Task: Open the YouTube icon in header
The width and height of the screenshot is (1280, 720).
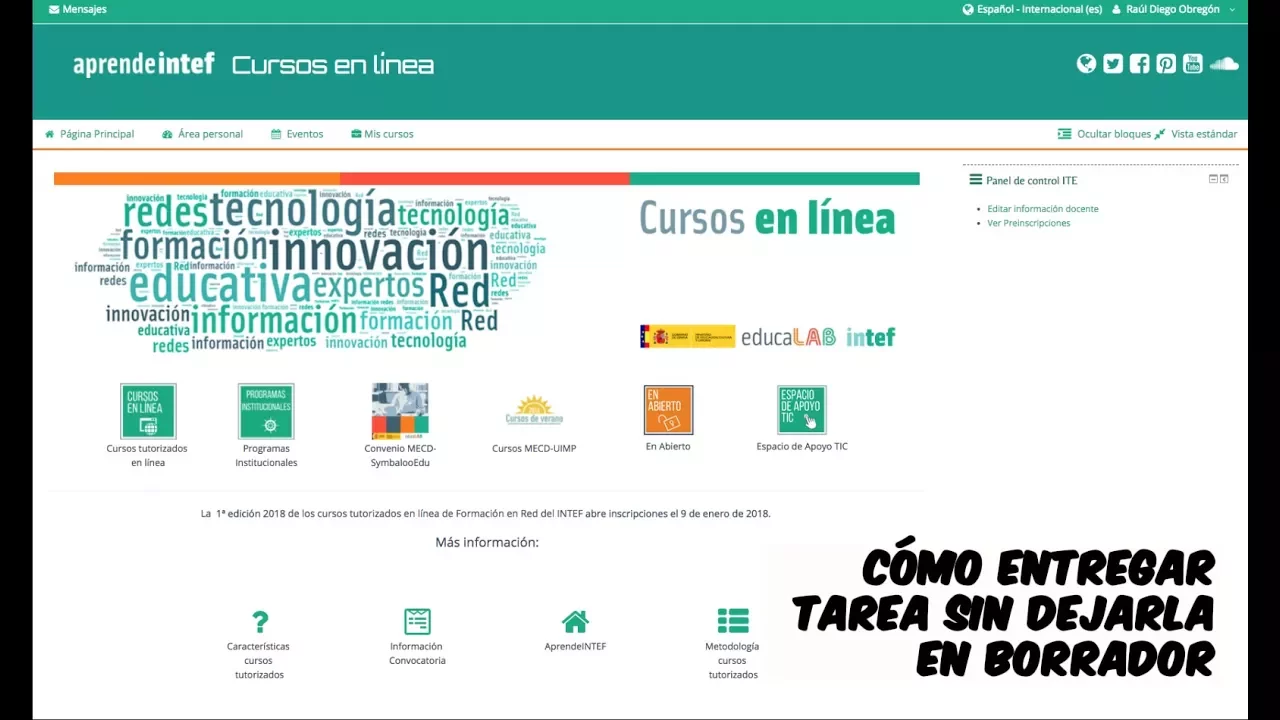Action: tap(1192, 64)
